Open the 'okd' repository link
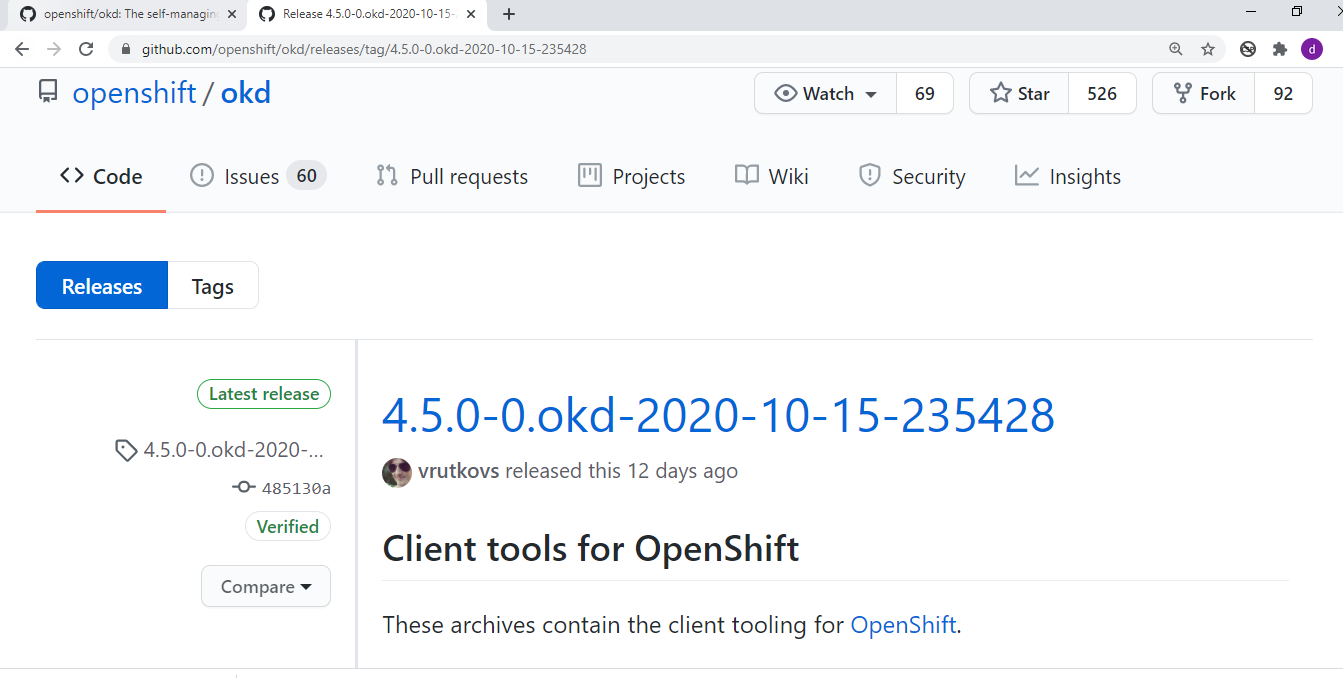This screenshot has height=678, width=1343. tap(246, 93)
